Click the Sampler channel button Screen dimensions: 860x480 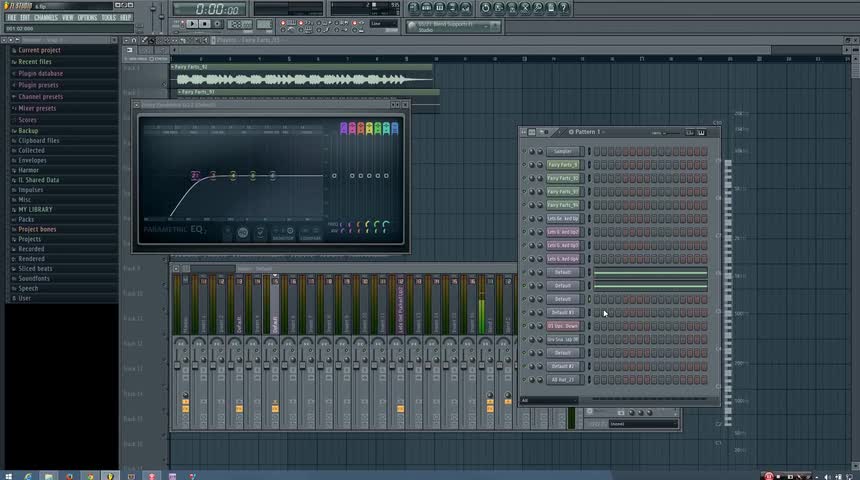(x=563, y=151)
